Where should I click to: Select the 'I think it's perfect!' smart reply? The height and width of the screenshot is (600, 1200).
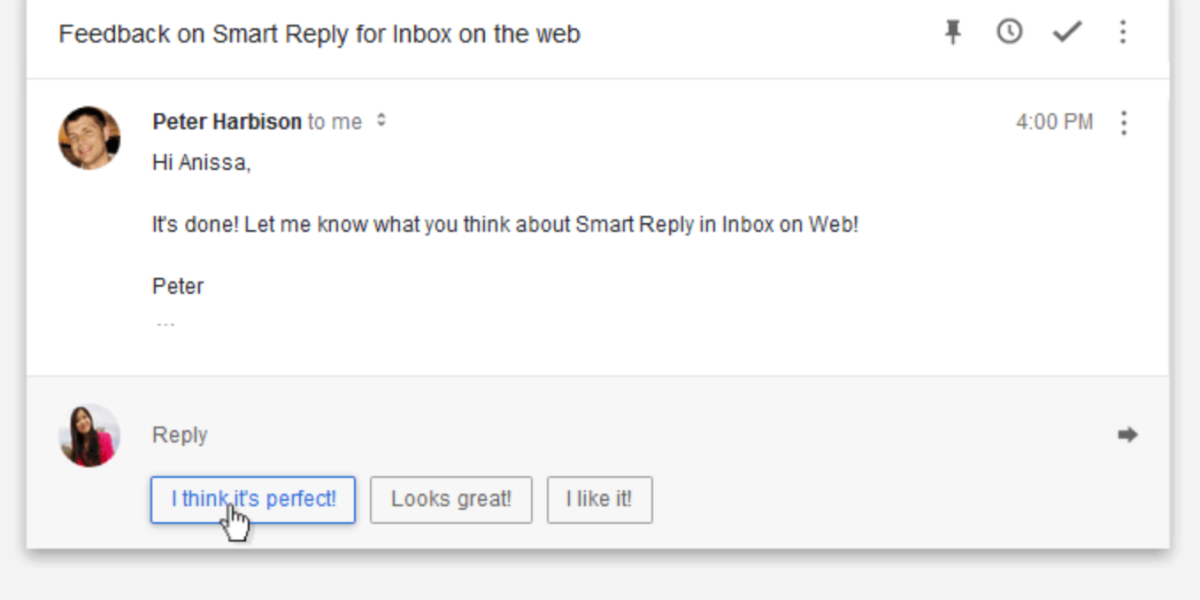[252, 500]
